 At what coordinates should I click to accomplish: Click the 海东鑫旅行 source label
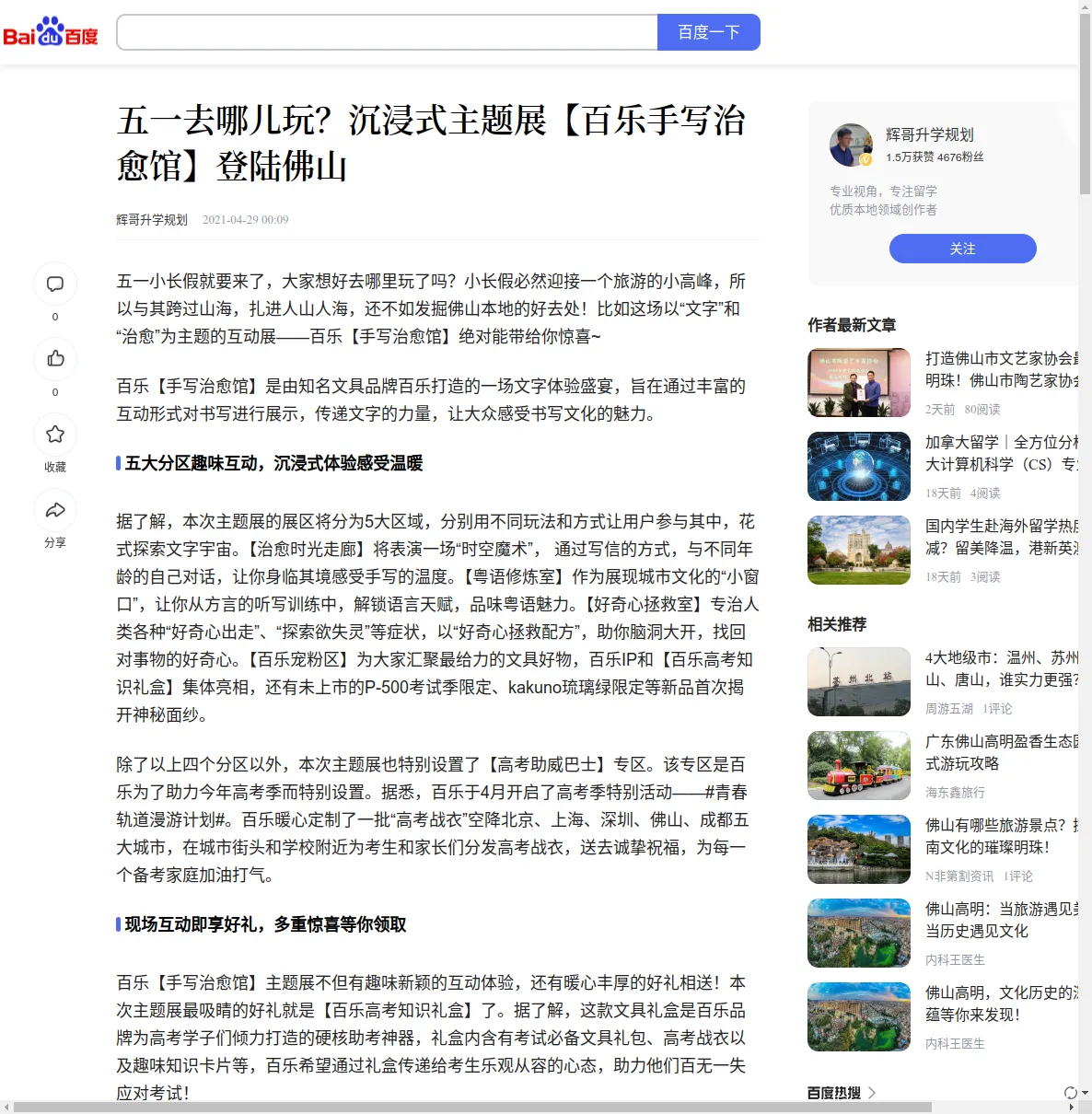[x=955, y=793]
